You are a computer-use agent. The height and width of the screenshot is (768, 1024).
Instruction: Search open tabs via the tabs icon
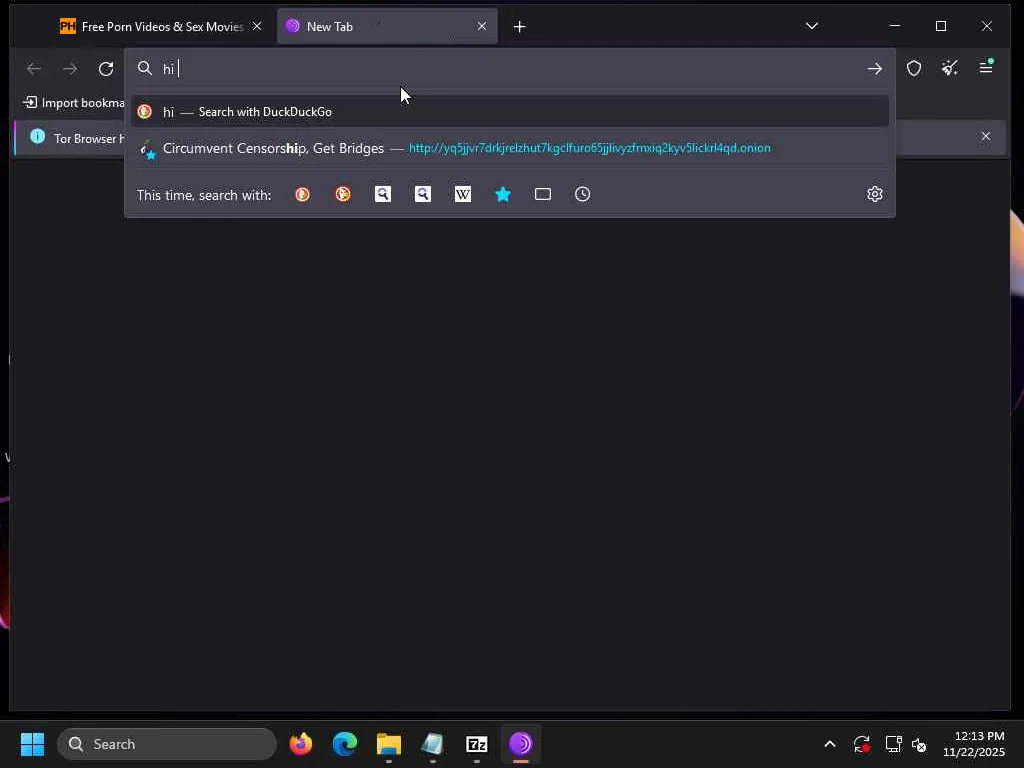(543, 194)
